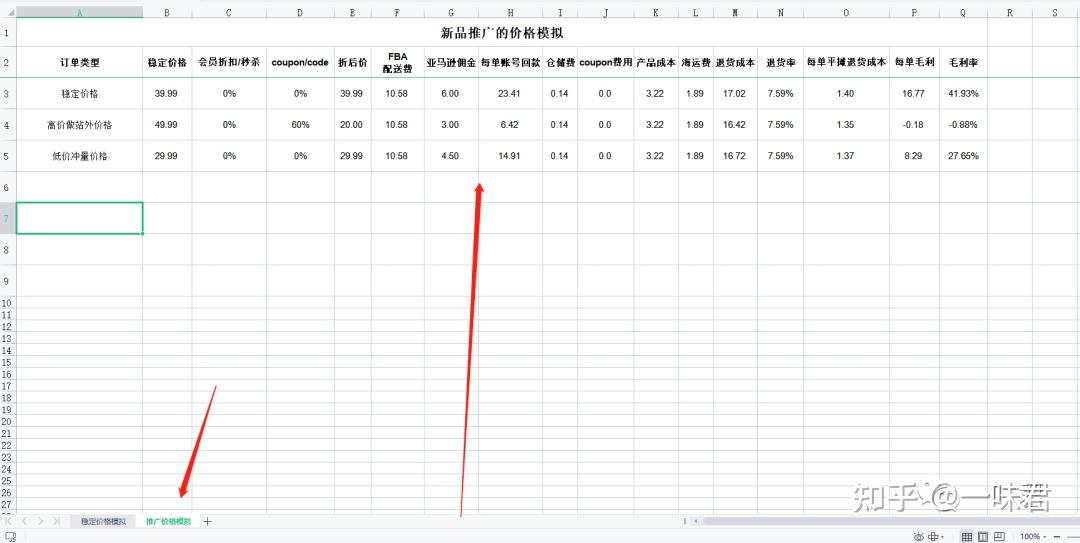This screenshot has height=543, width=1080.
Task: Click the 27.65% margin cell
Action: [x=963, y=156]
